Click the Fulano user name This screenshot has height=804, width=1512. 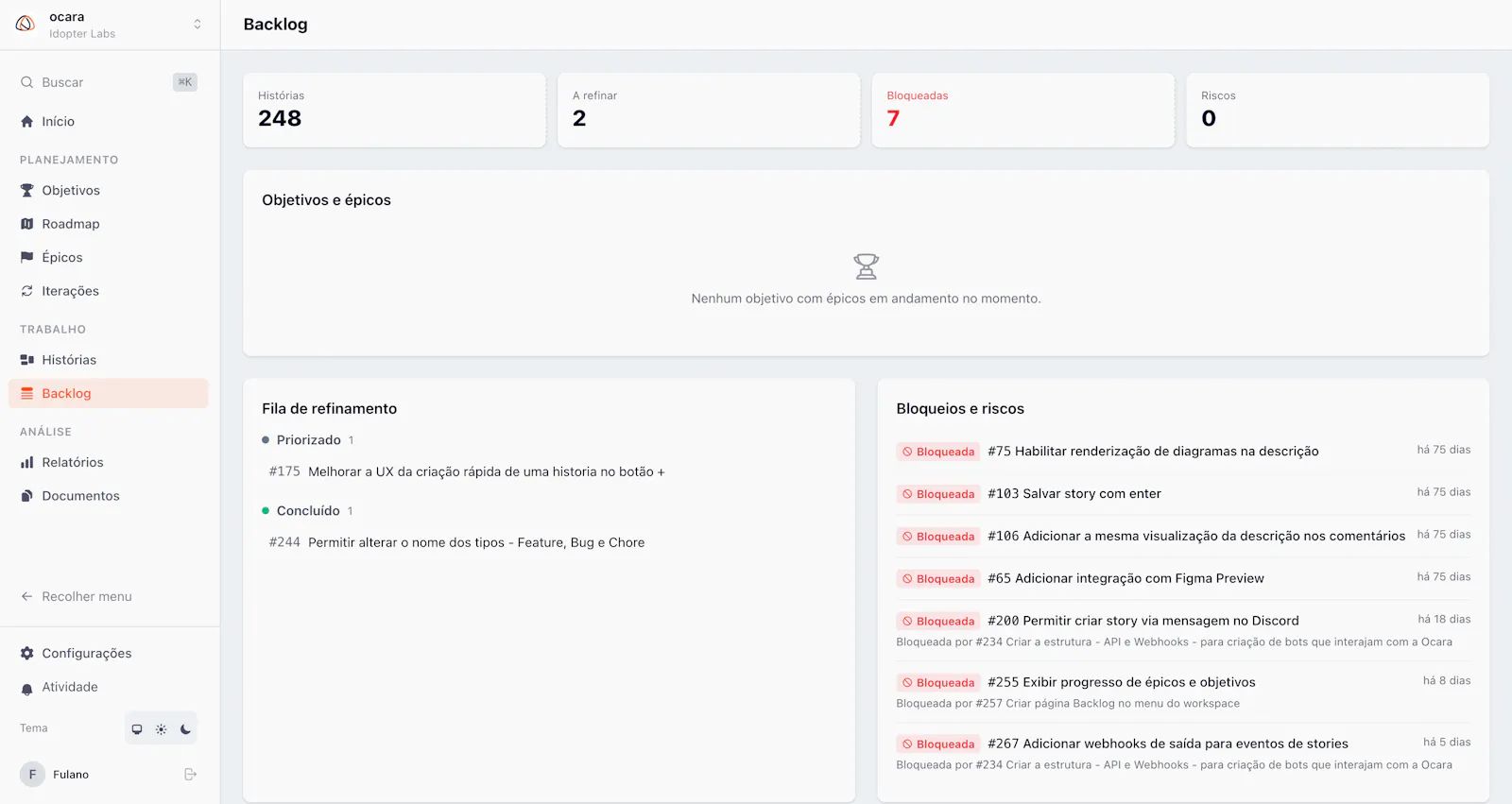71,775
